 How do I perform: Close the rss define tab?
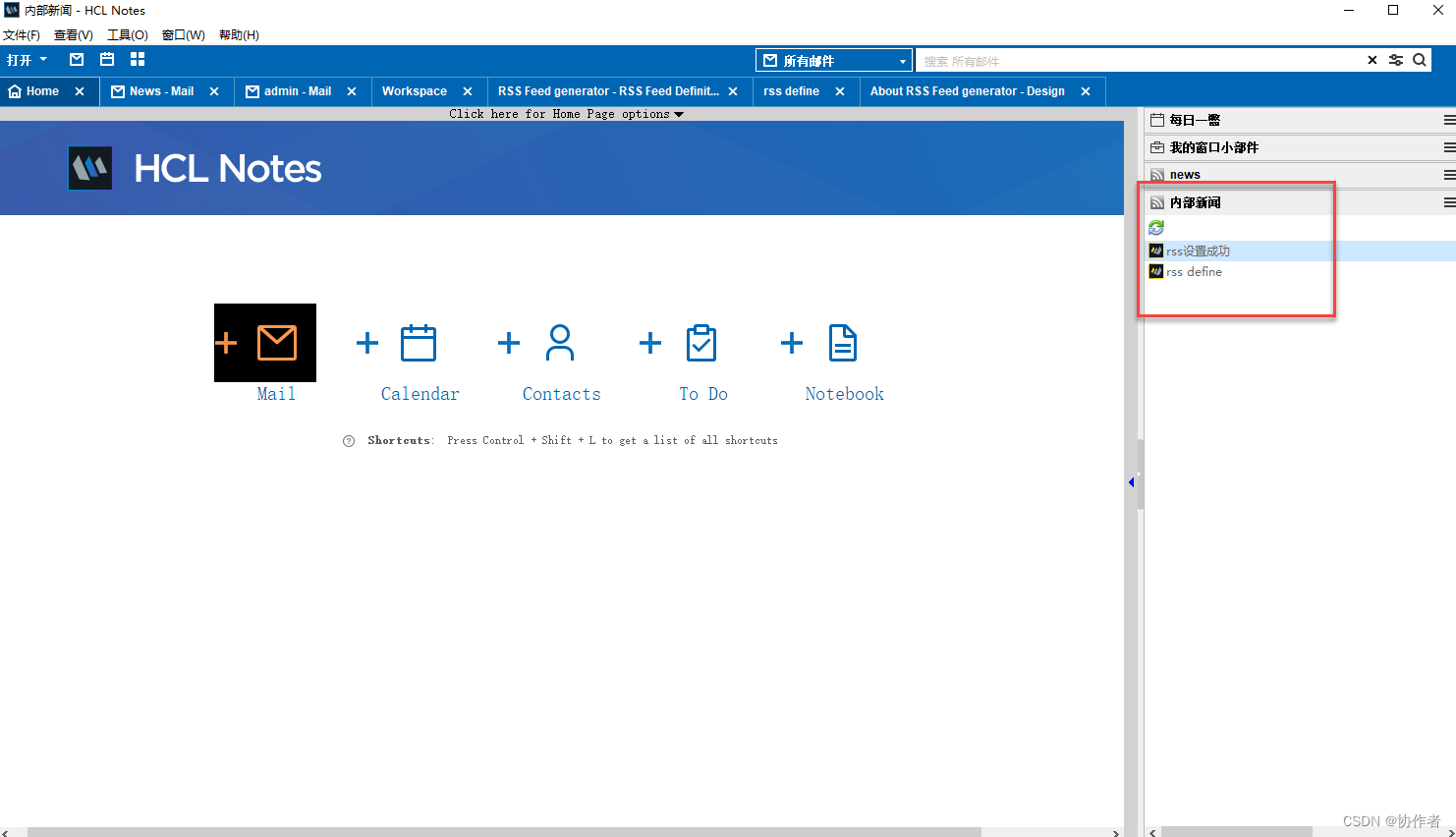(840, 91)
